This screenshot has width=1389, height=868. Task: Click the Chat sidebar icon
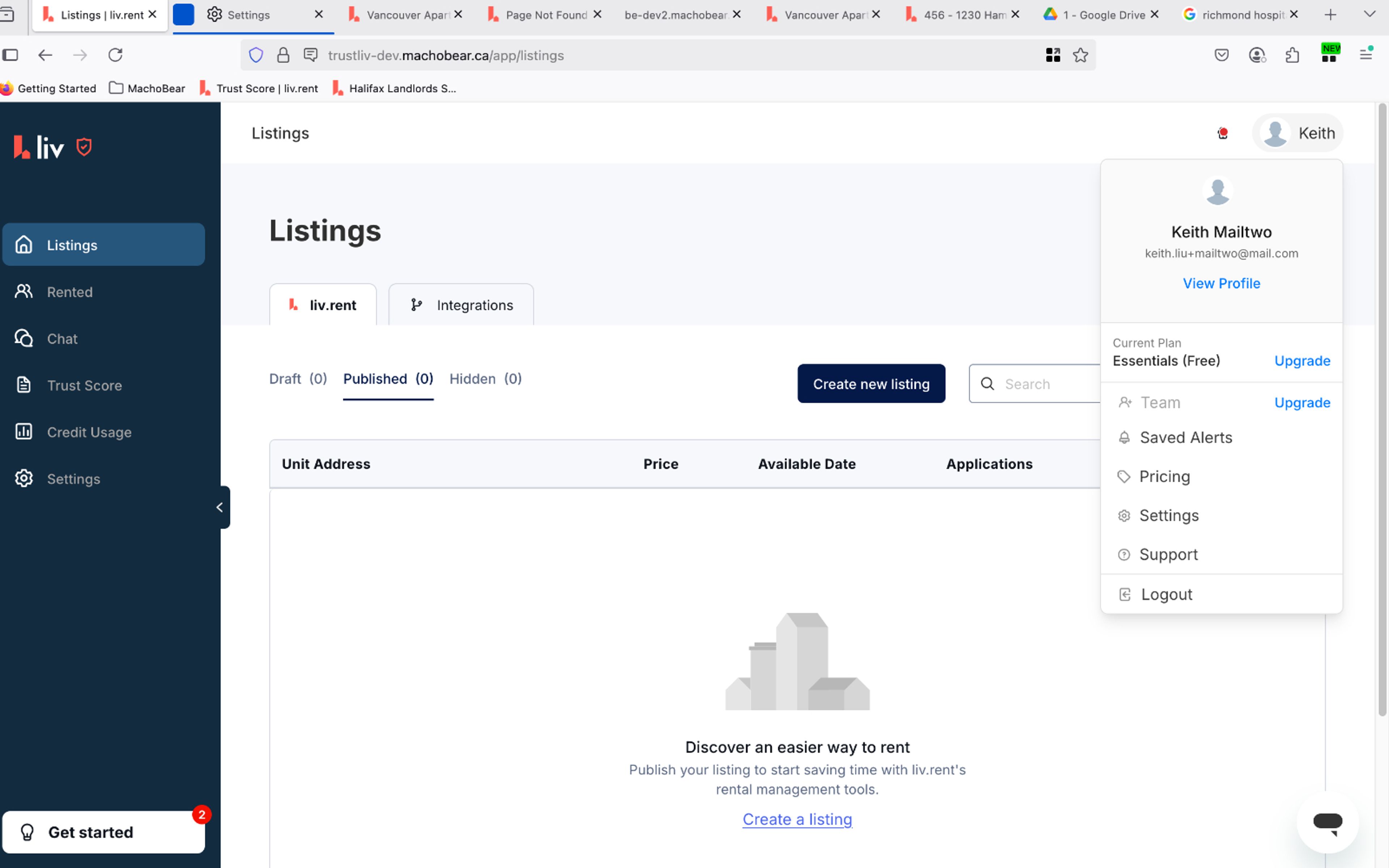pyautogui.click(x=24, y=339)
